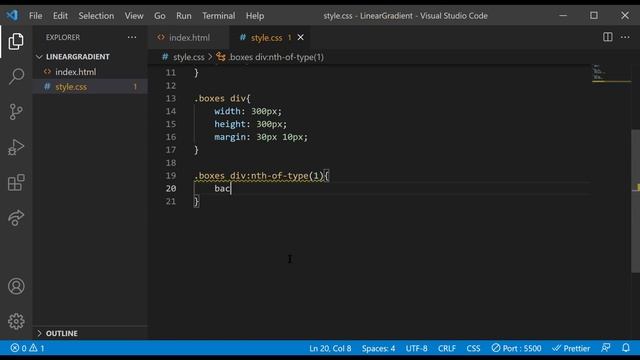This screenshot has height=360, width=640.
Task: Open the Go menu
Action: click(160, 16)
